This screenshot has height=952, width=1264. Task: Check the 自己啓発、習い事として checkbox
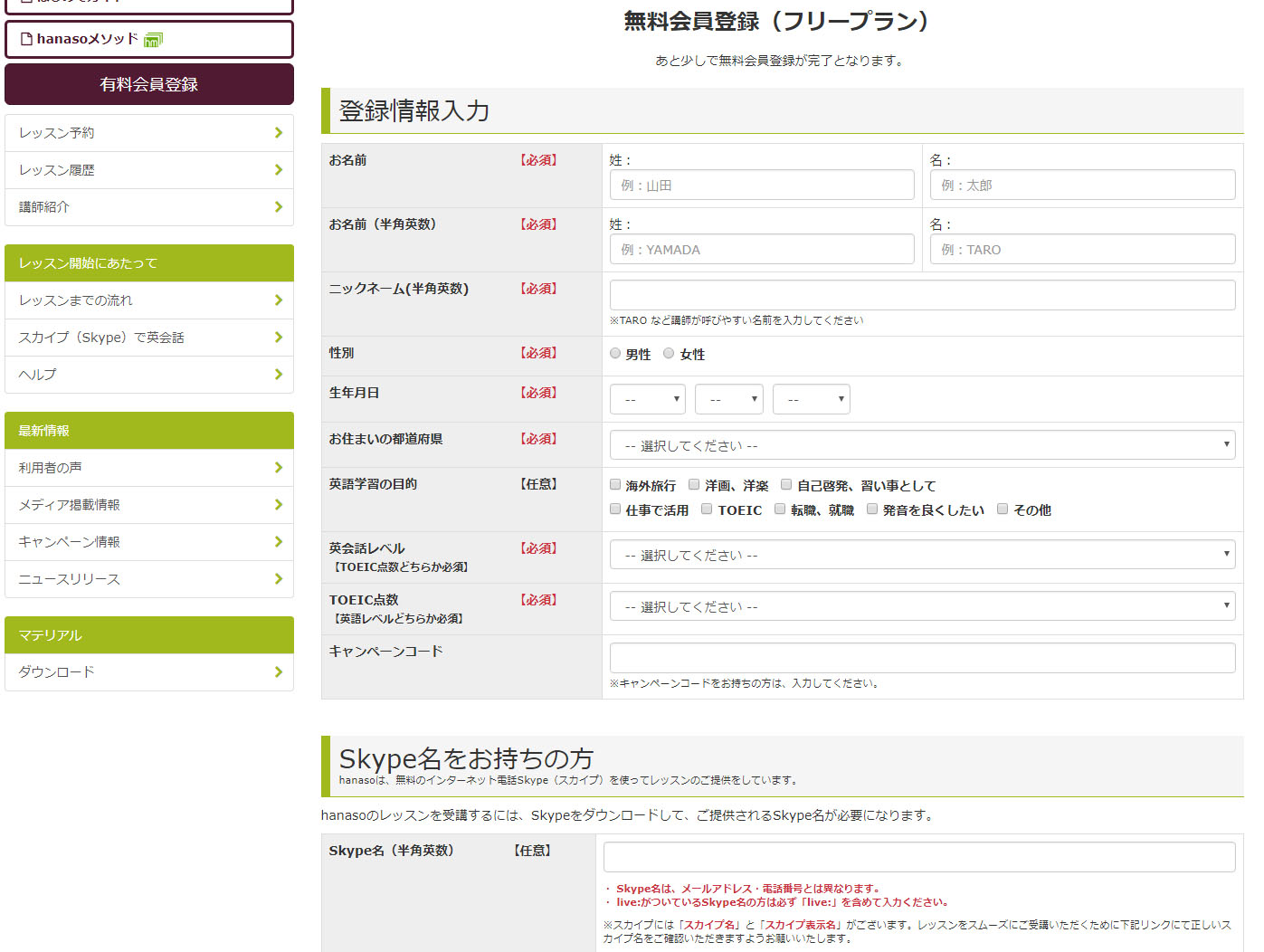click(786, 484)
